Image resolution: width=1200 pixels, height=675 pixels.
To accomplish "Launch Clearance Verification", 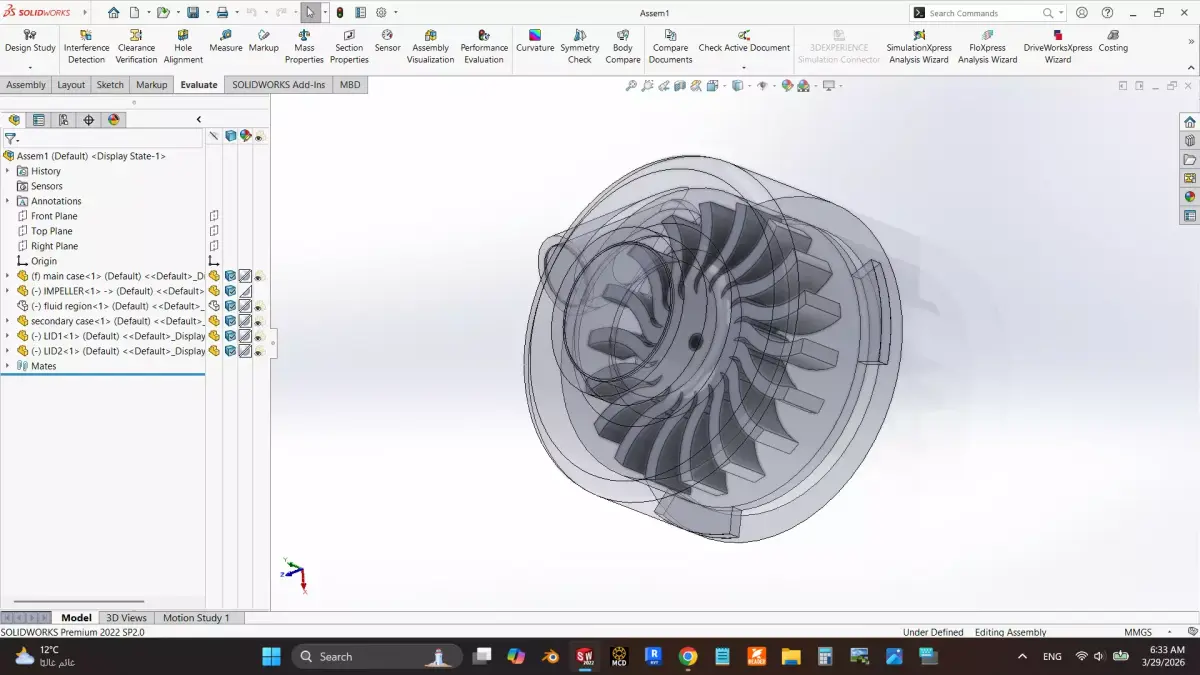I will pos(136,46).
